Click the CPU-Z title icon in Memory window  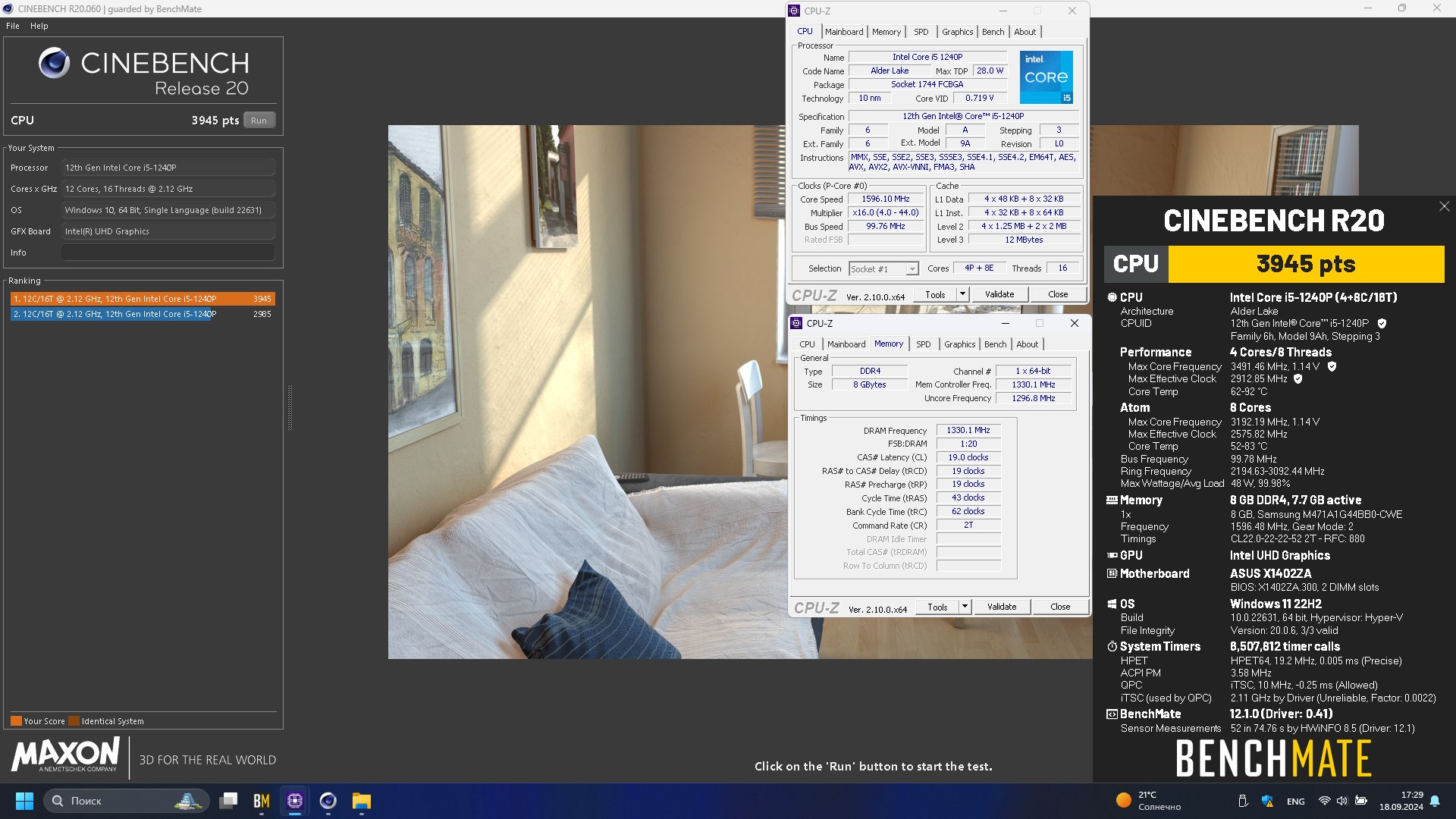pyautogui.click(x=796, y=323)
